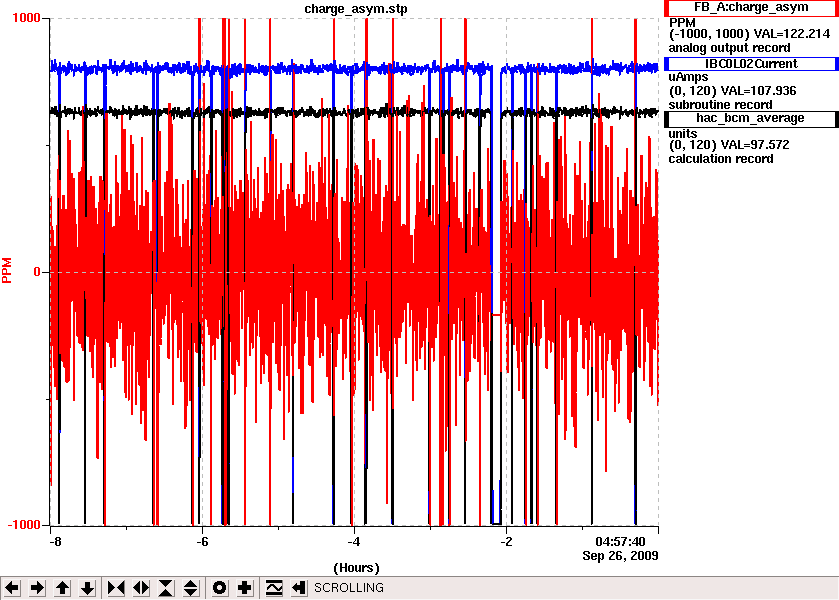Click the PPM label under FB_A:charge_asym
839x600 pixels.
[x=682, y=22]
